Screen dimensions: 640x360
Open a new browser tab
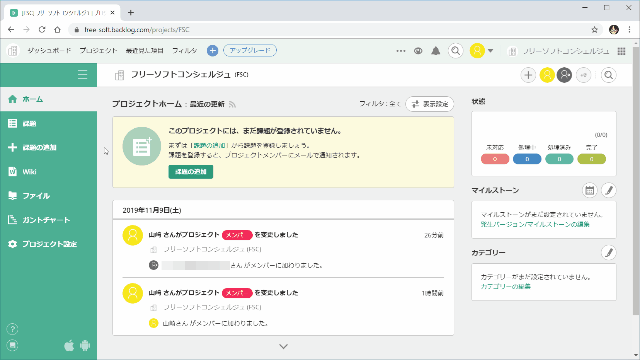click(x=131, y=13)
